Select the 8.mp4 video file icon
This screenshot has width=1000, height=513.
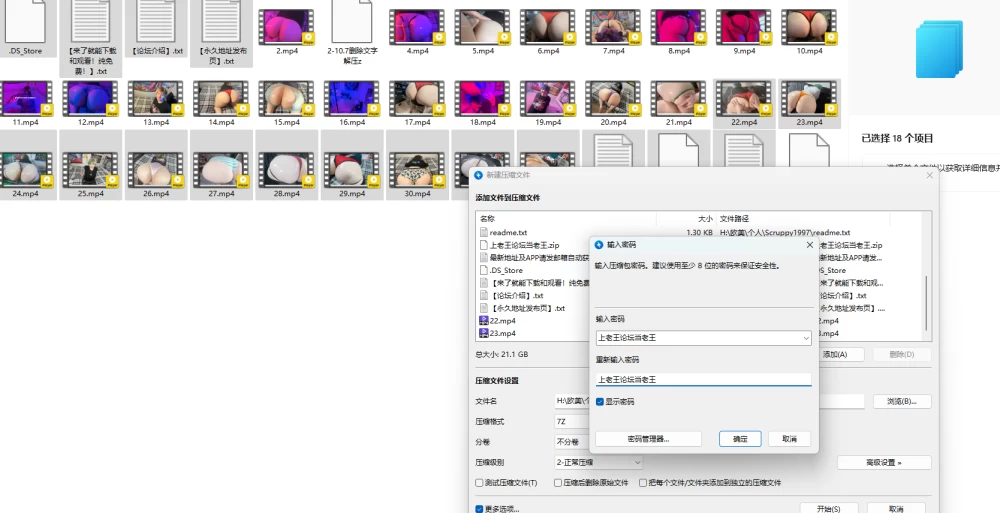click(x=678, y=27)
